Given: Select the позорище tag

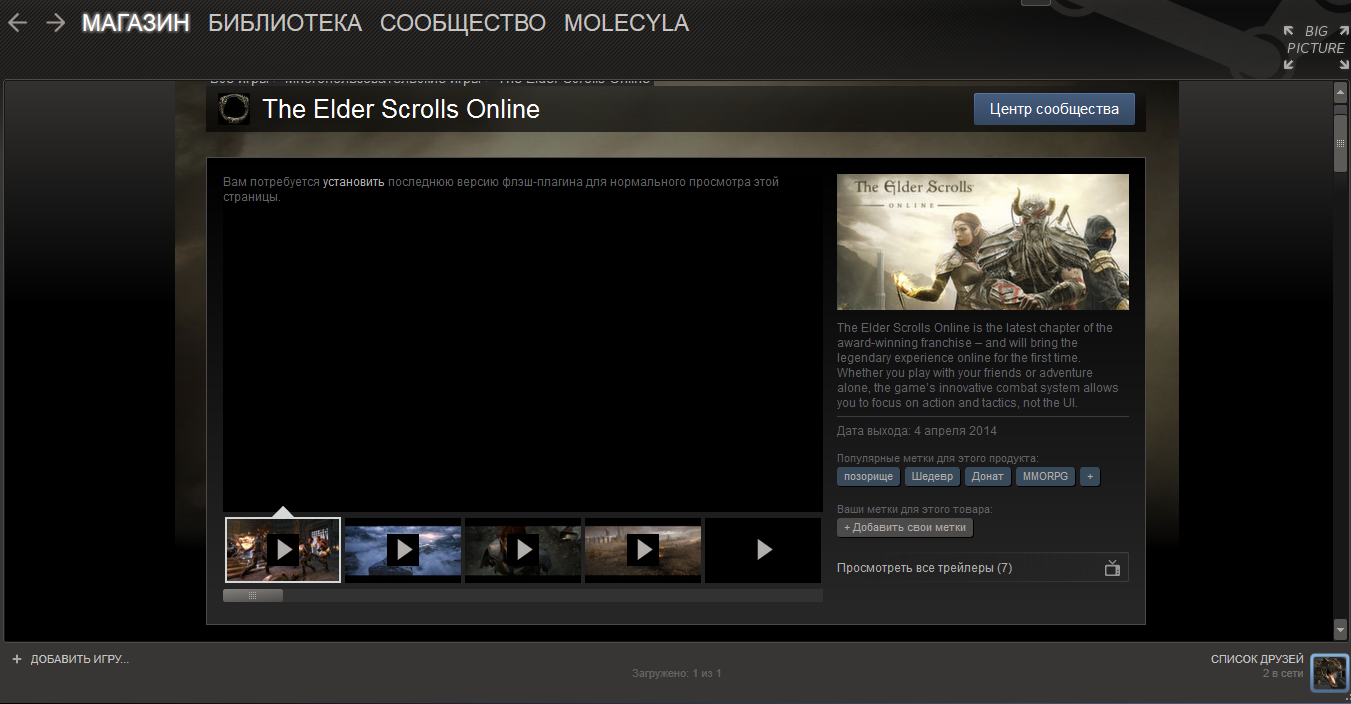Looking at the screenshot, I should tap(868, 477).
